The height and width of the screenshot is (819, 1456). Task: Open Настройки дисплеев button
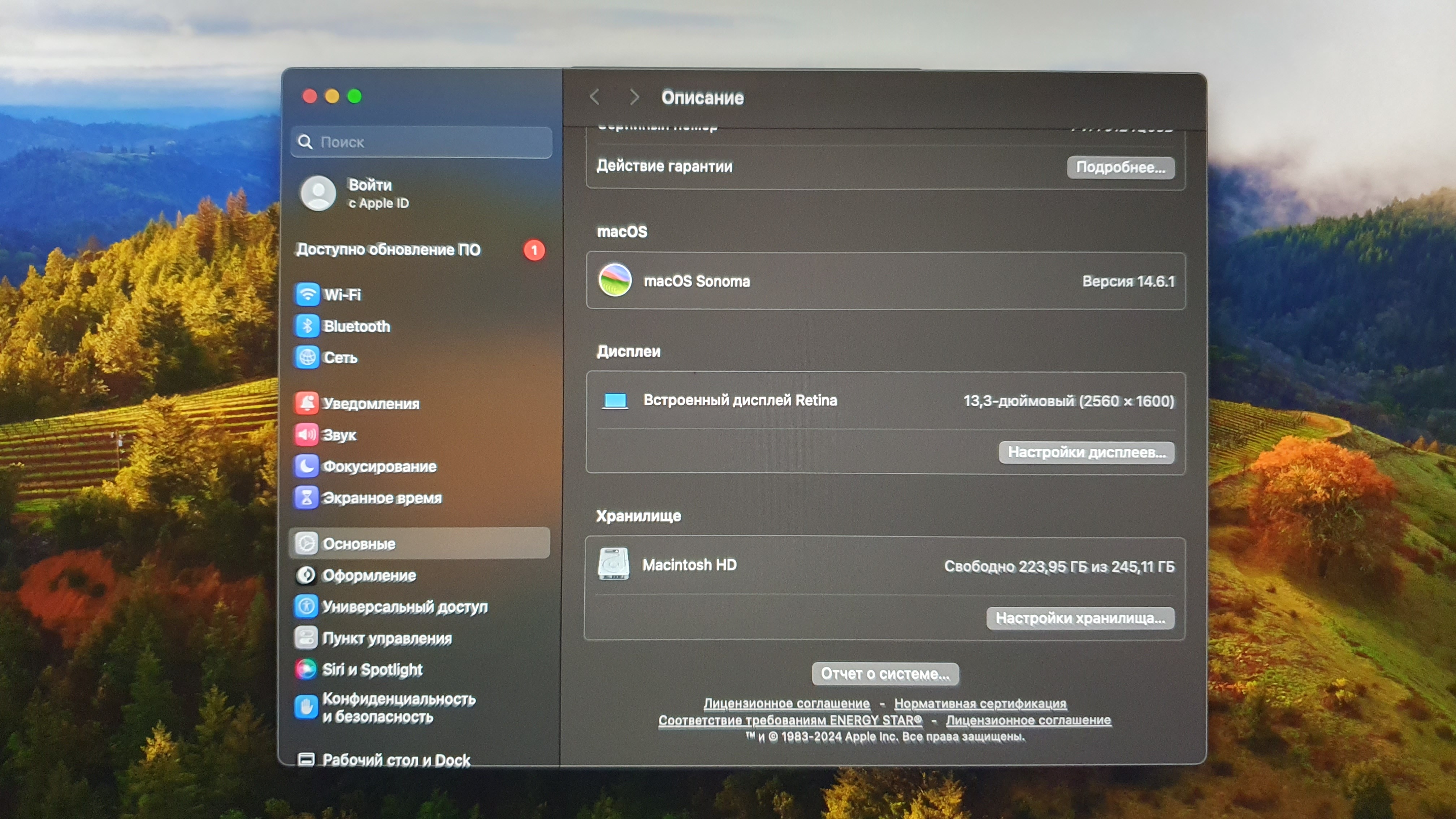tap(1086, 453)
